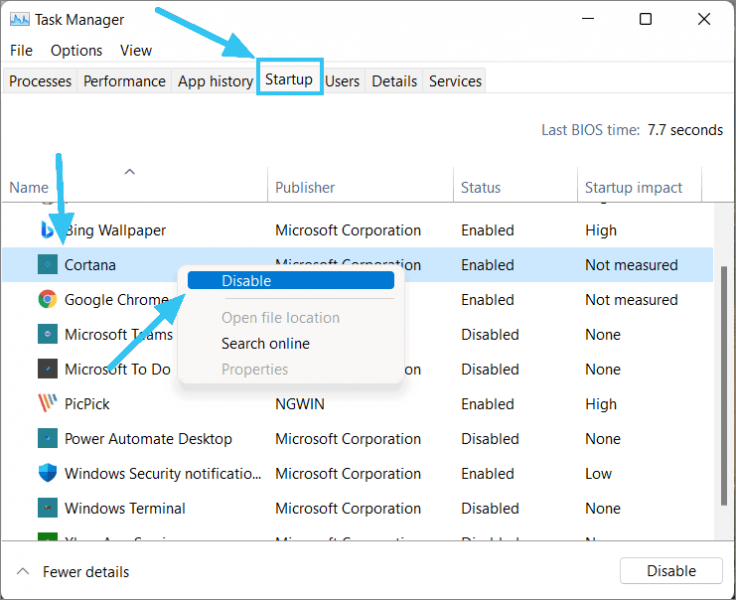Click the Last BIOS time value

pos(685,130)
